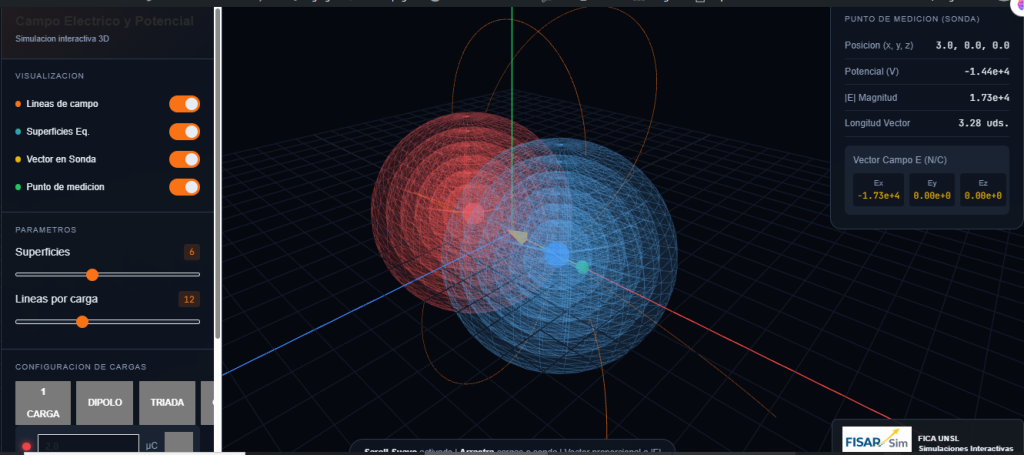Click the Lineas por carga slider handle

[x=82, y=321]
